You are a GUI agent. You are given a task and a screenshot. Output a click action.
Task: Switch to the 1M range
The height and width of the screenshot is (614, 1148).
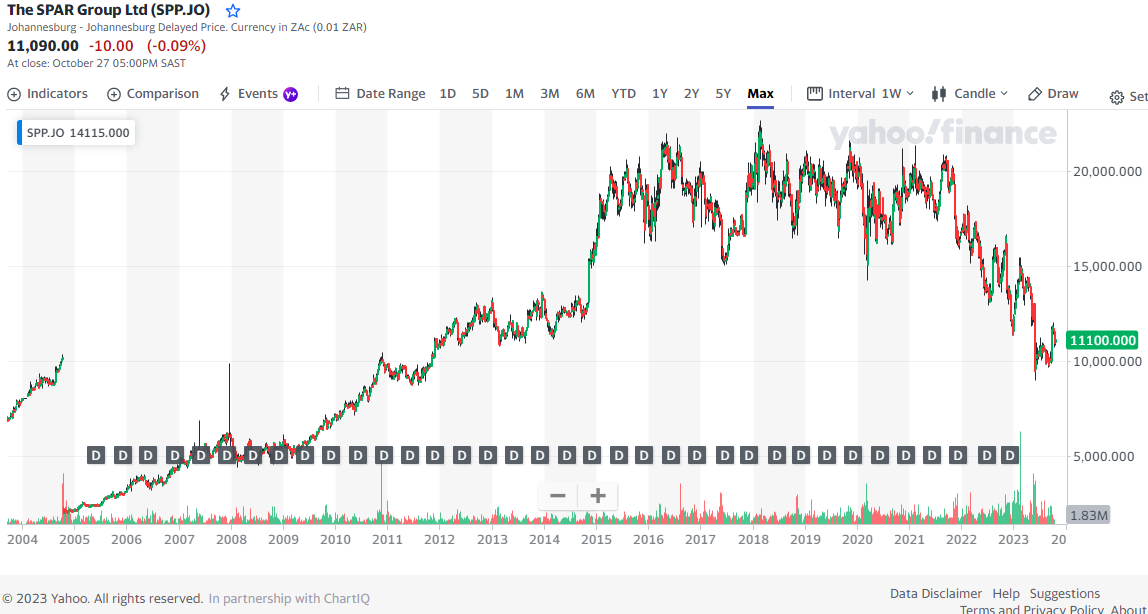pos(515,94)
